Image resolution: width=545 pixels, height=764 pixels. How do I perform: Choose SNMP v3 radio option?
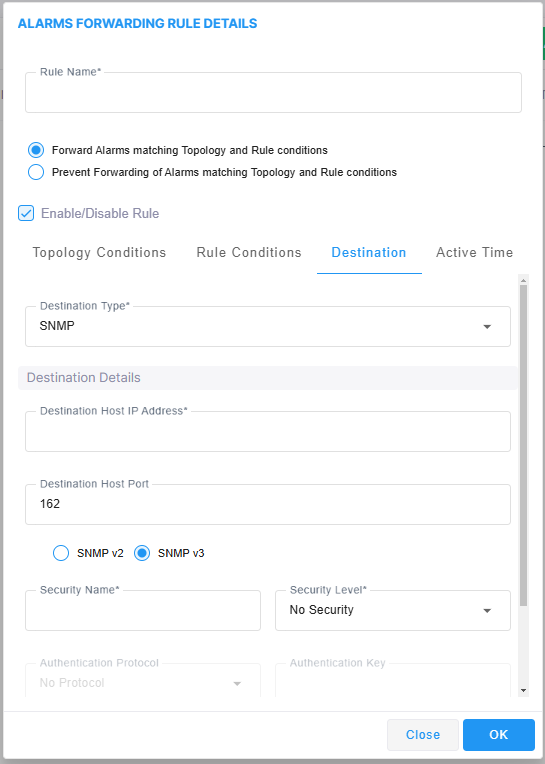click(x=142, y=553)
